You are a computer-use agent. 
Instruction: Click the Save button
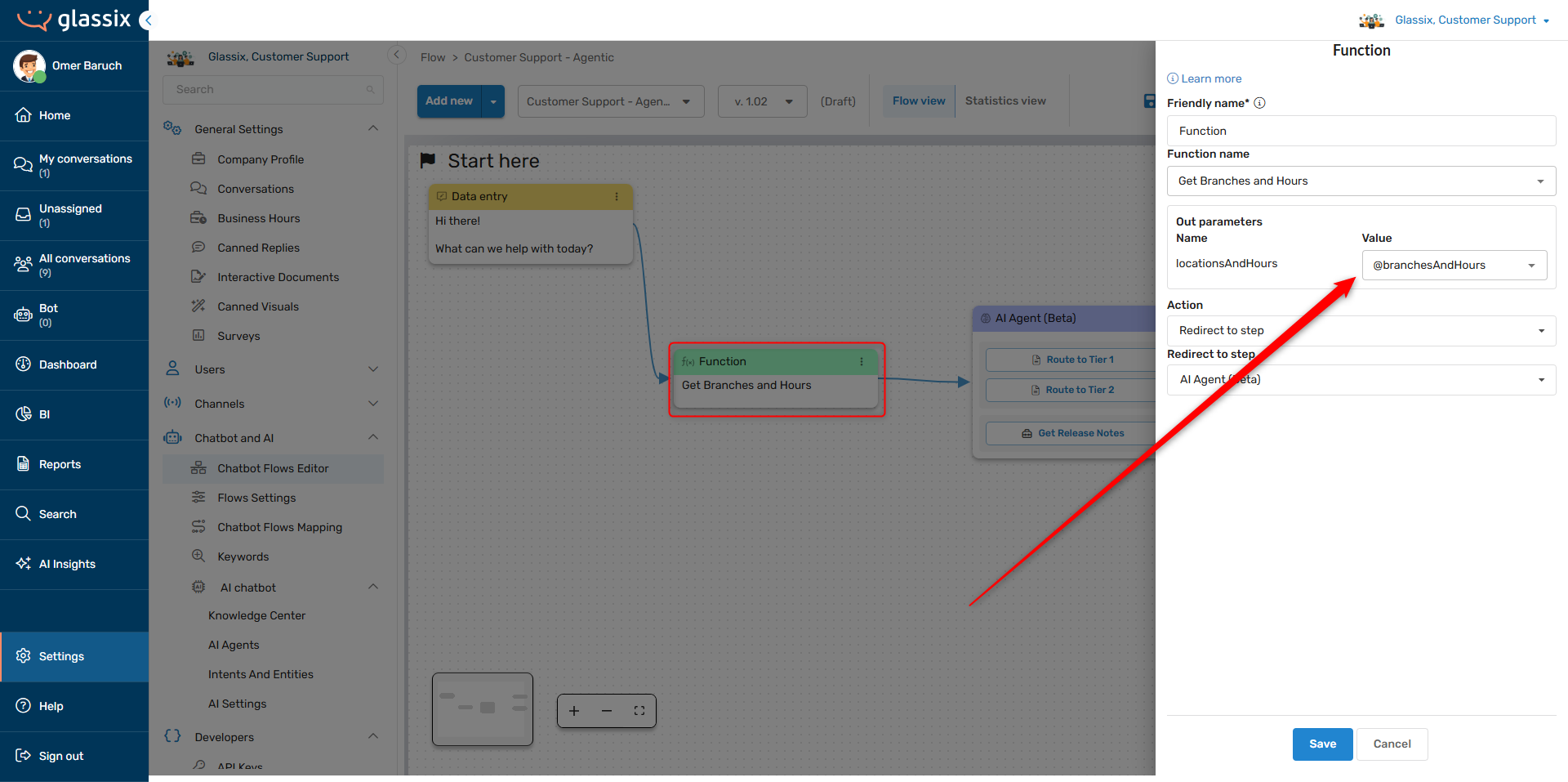[x=1323, y=744]
